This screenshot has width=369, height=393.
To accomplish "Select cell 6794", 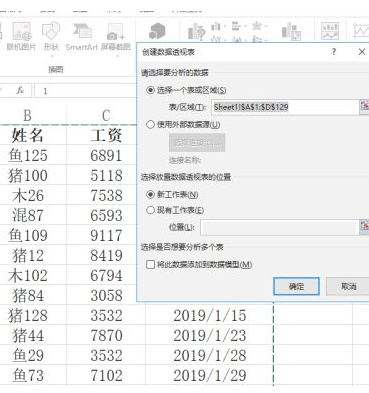I will (x=106, y=275).
